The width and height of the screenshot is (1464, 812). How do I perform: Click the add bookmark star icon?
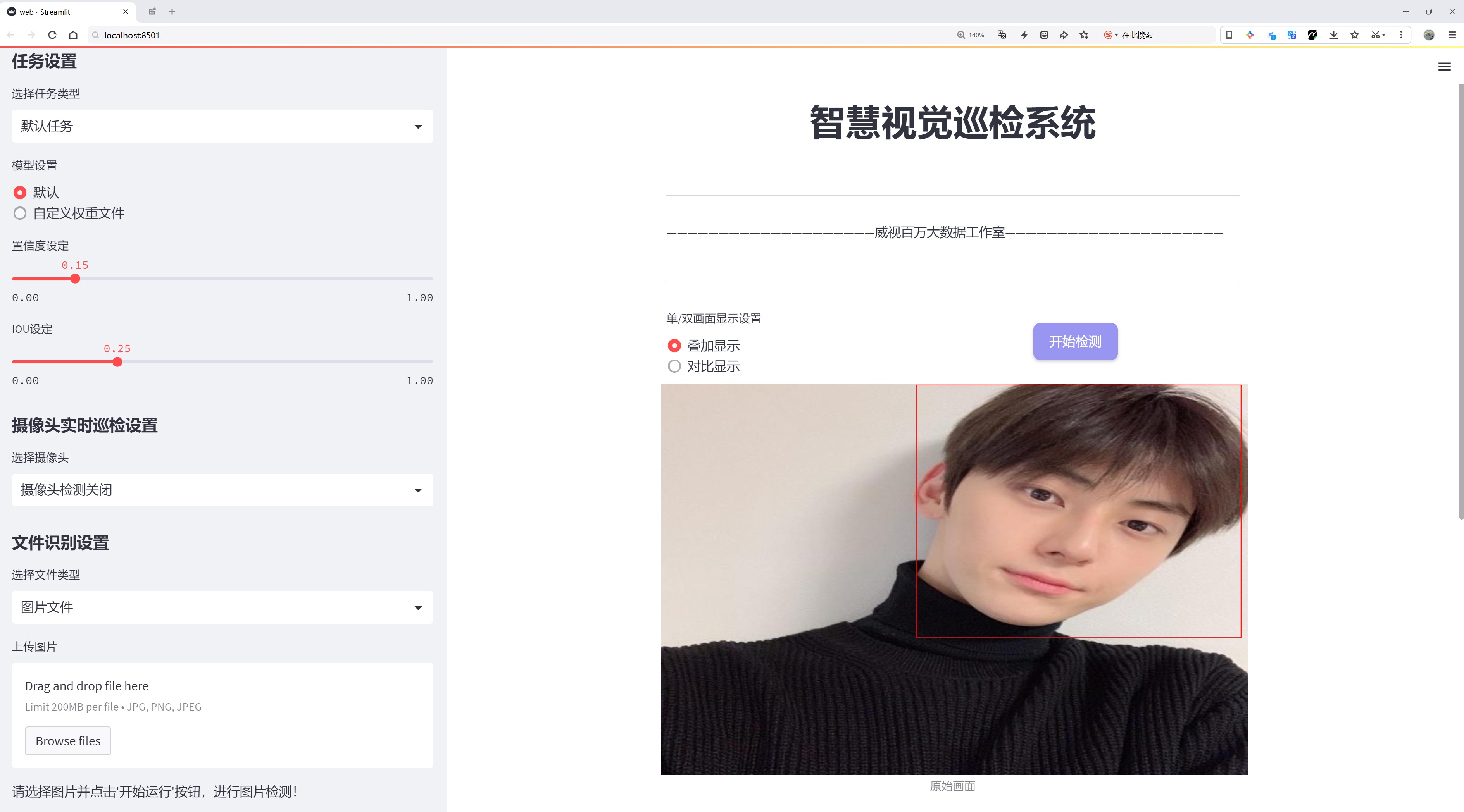click(1085, 35)
